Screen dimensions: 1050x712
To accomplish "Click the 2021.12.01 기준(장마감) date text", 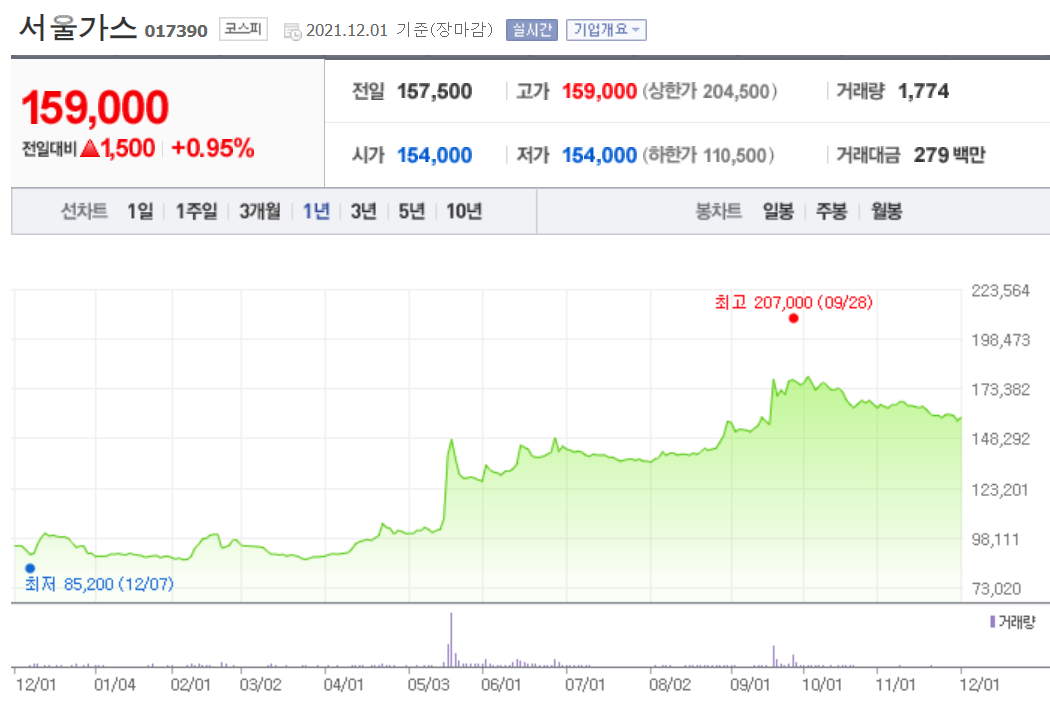I will coord(399,30).
